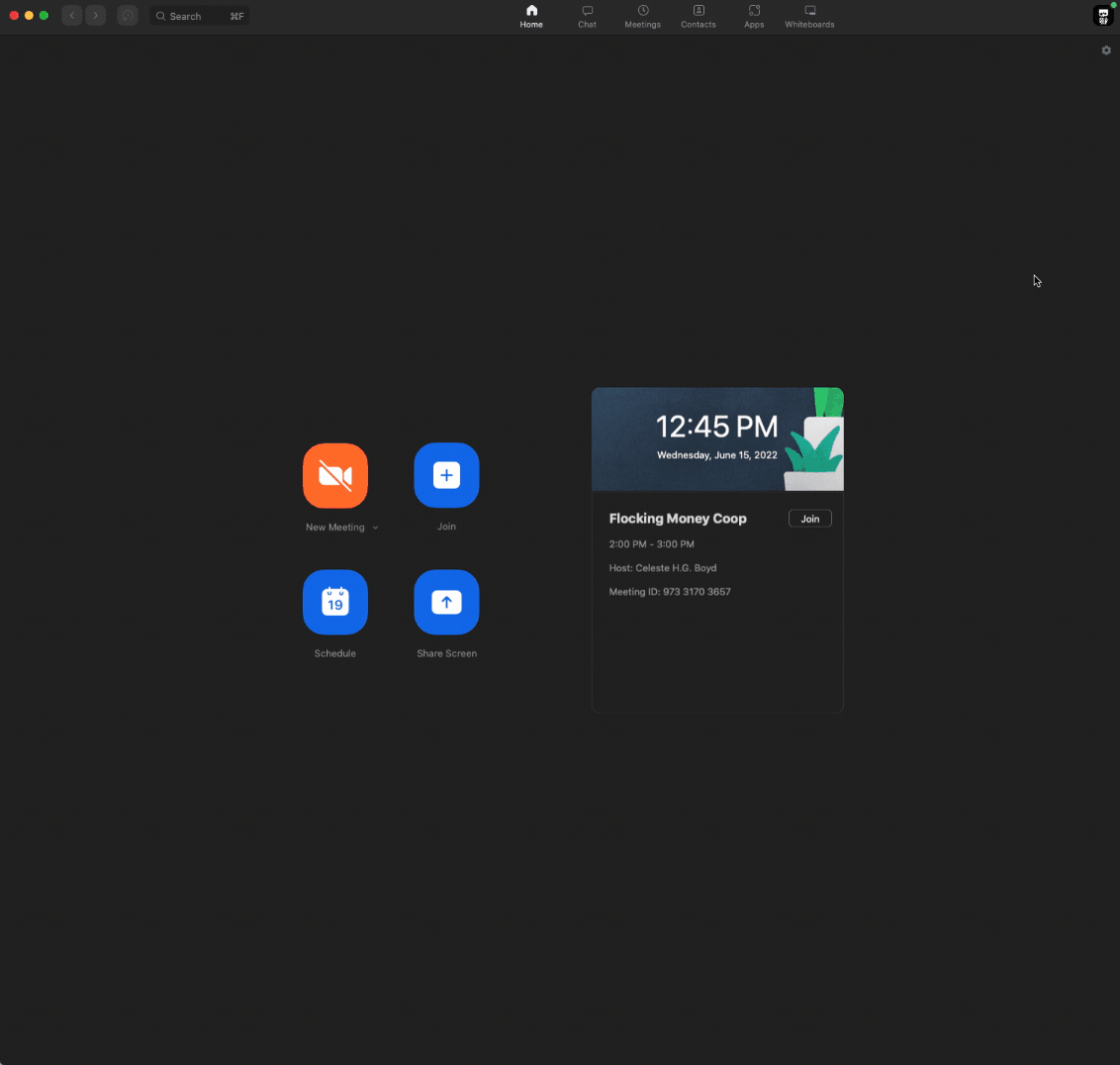1120x1065 pixels.
Task: Open the history clock icon
Action: (128, 16)
